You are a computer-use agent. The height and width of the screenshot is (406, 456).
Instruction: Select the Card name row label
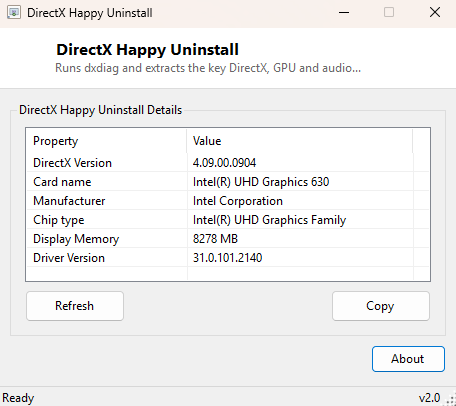click(x=62, y=182)
